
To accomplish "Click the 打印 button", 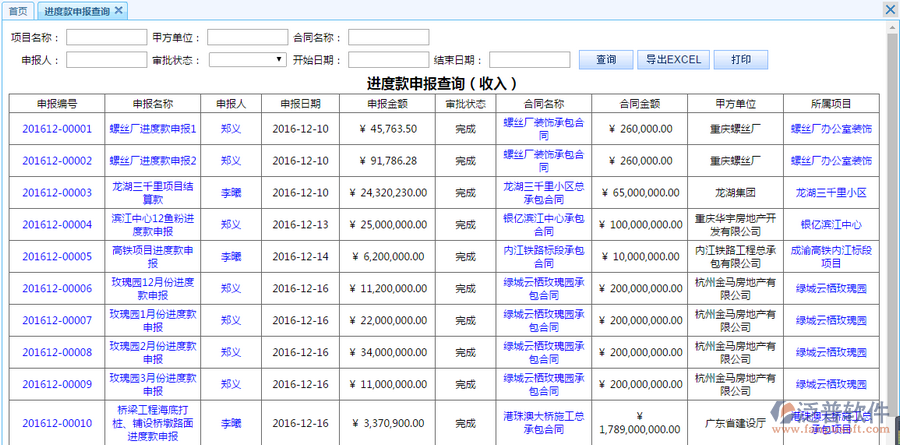I will tap(740, 60).
